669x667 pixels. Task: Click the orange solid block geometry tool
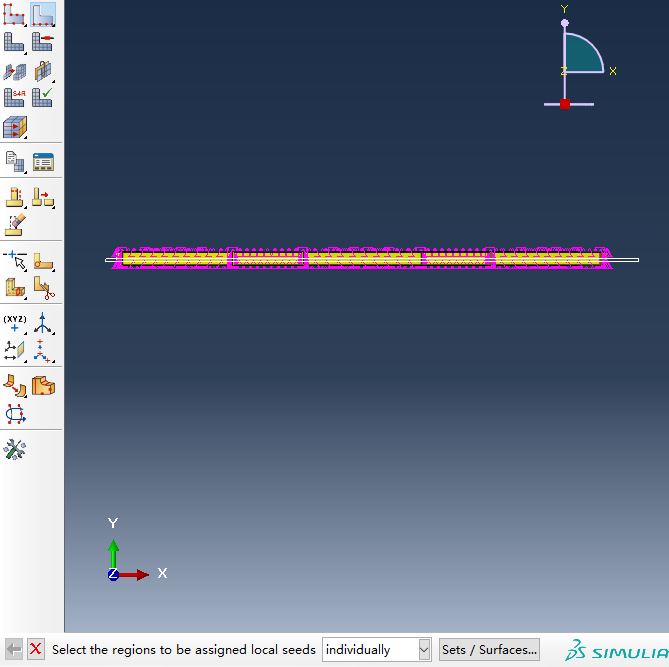coord(43,386)
